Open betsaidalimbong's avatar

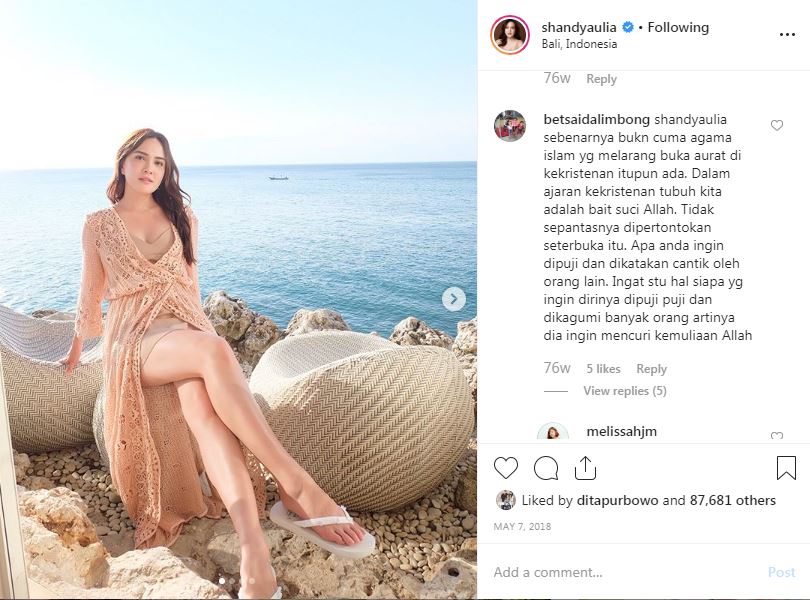[x=510, y=125]
